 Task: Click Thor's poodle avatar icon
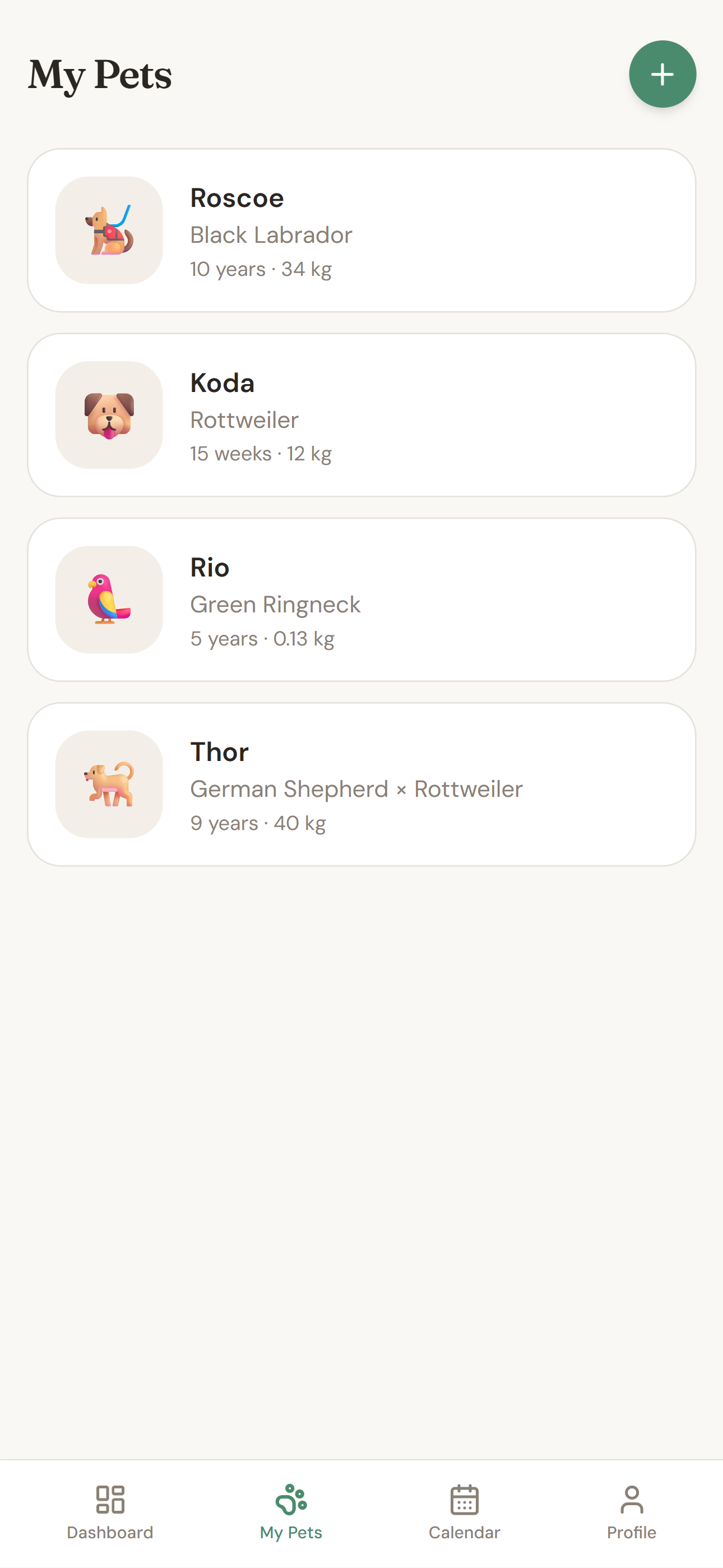pos(109,784)
